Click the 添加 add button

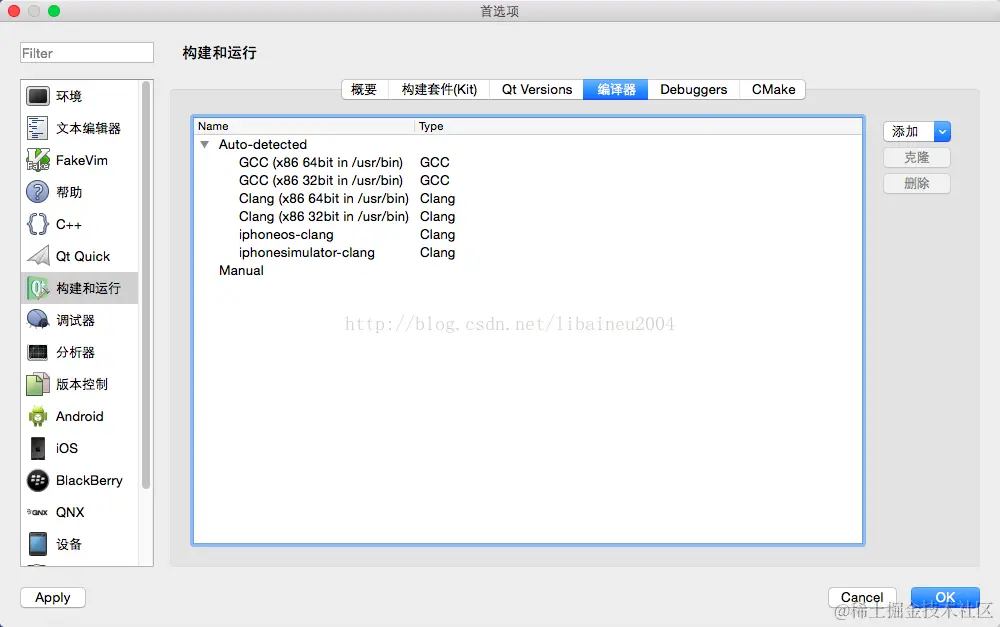point(909,131)
